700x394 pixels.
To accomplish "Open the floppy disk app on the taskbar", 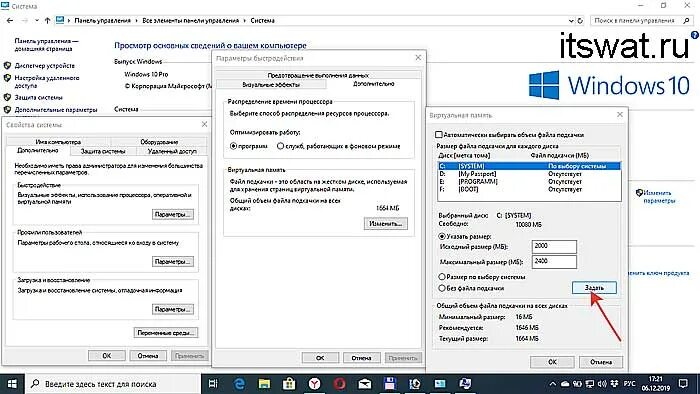I will (x=390, y=384).
